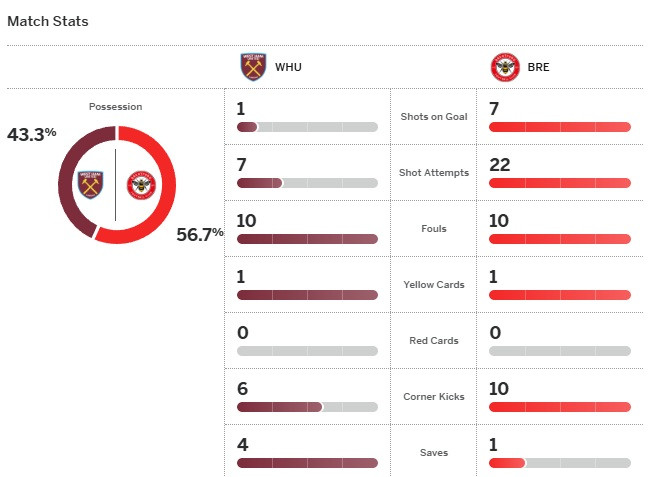
Task: Click the Possession chart title
Action: [x=115, y=106]
